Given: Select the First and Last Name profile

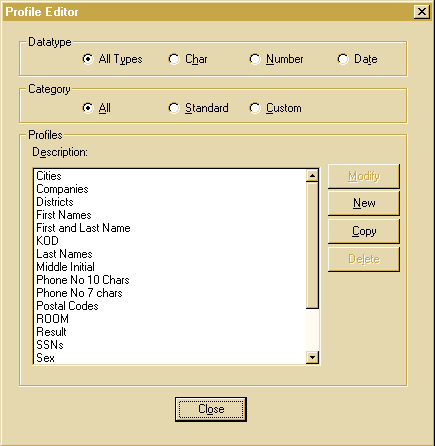Looking at the screenshot, I should pos(170,228).
